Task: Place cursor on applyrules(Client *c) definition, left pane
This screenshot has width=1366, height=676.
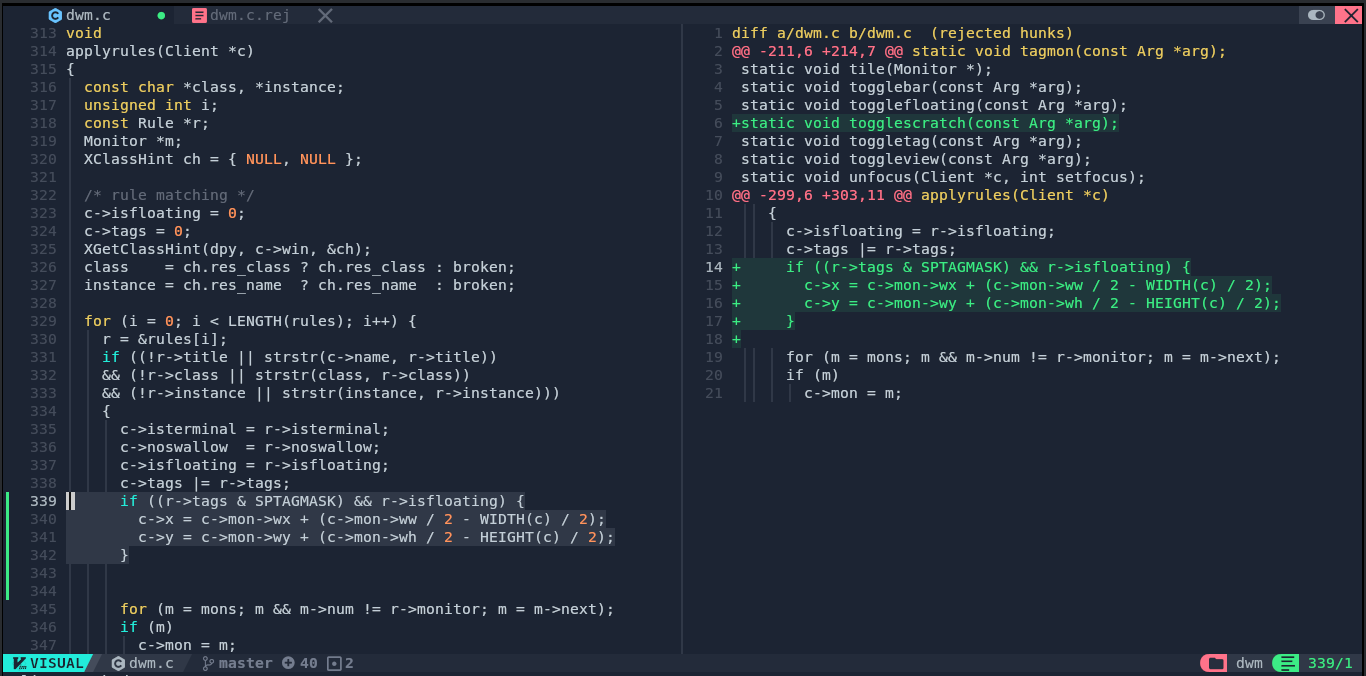Action: point(160,51)
